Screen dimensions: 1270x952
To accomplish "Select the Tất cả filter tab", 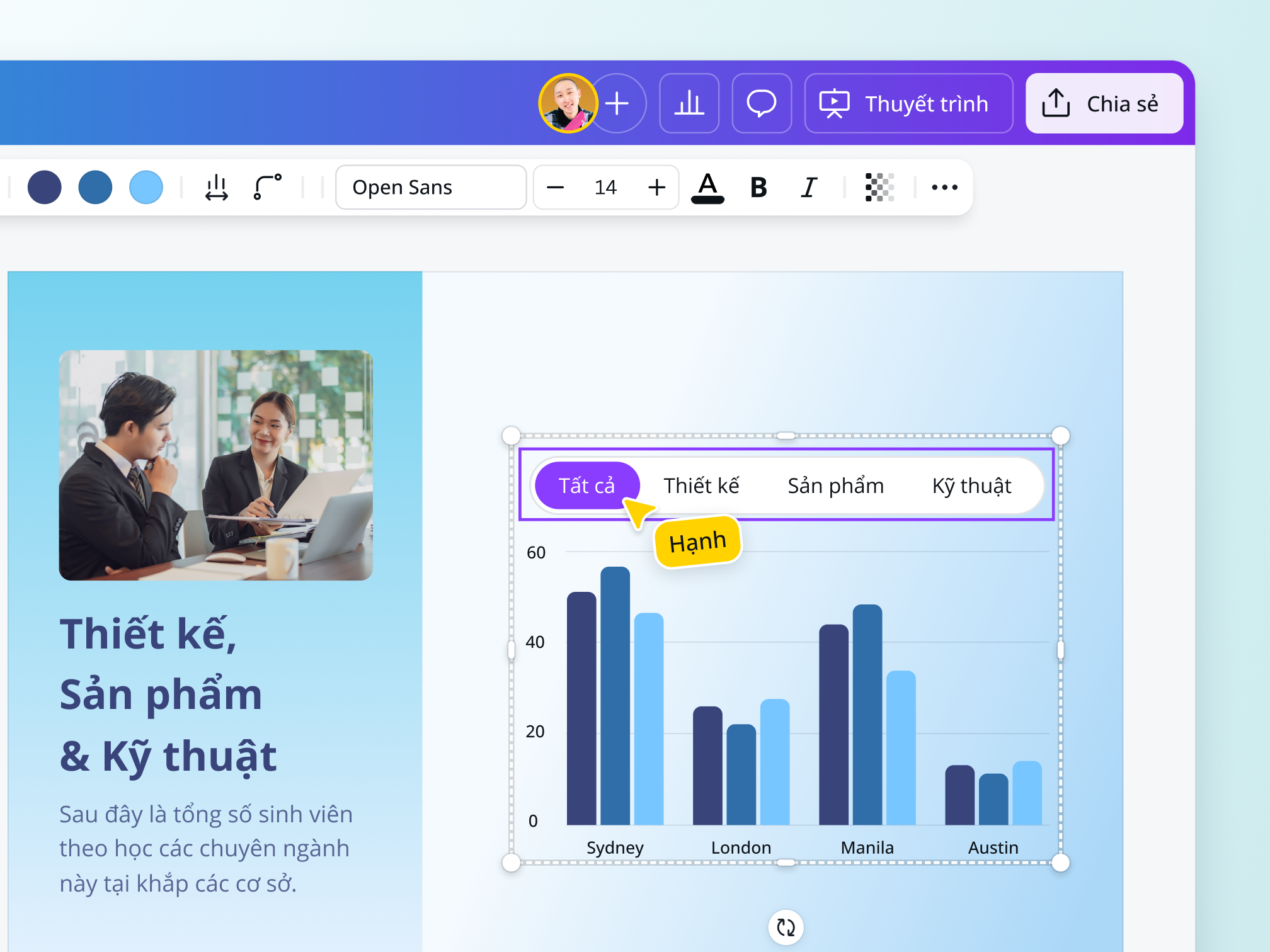I will coord(587,485).
